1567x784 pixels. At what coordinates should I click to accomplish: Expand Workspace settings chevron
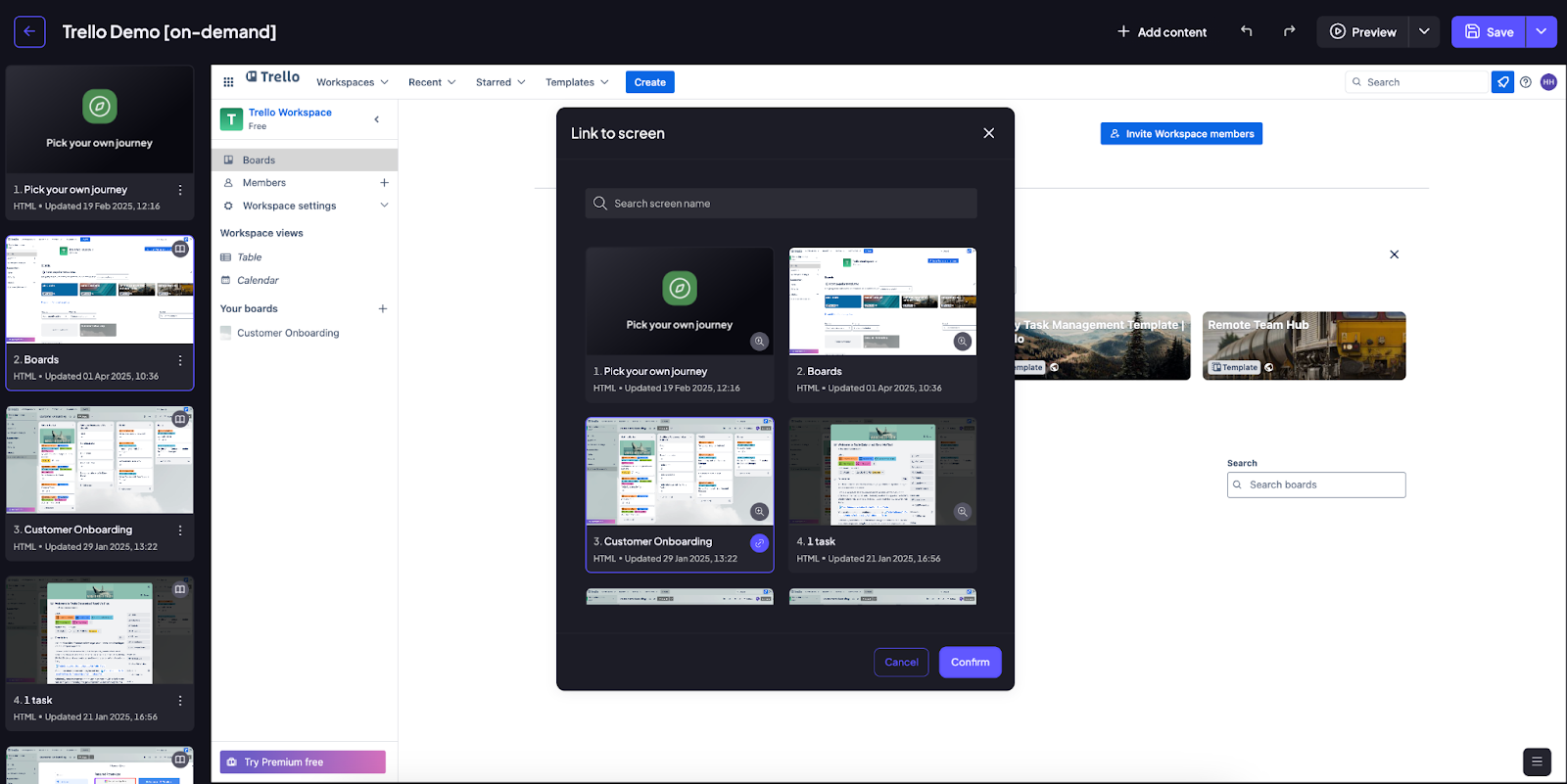384,206
